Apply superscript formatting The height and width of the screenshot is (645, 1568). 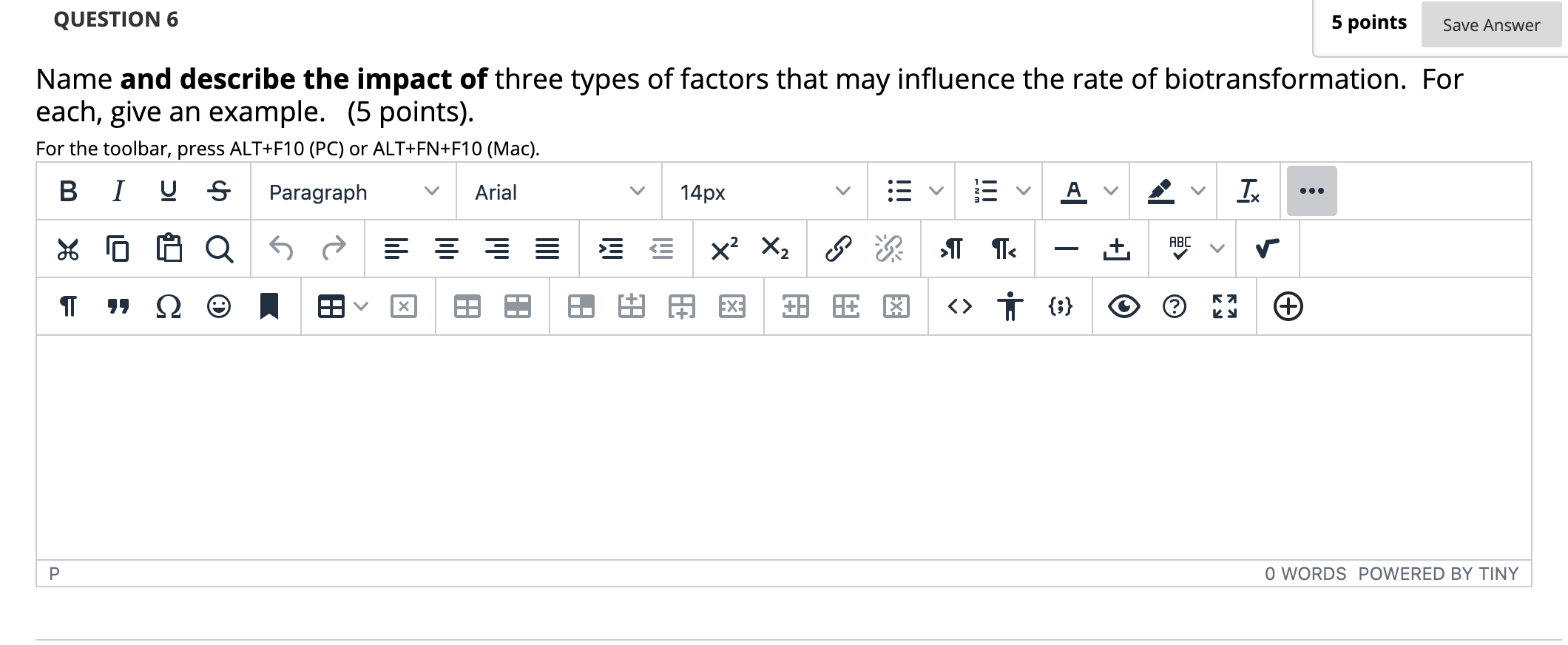[x=724, y=249]
